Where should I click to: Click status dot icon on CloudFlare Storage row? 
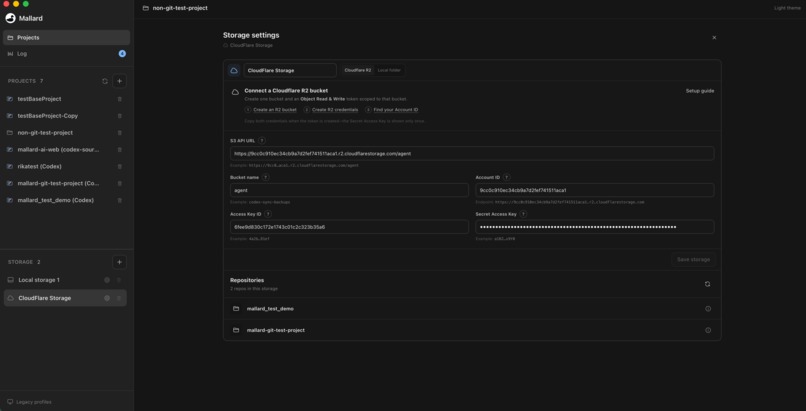click(107, 298)
